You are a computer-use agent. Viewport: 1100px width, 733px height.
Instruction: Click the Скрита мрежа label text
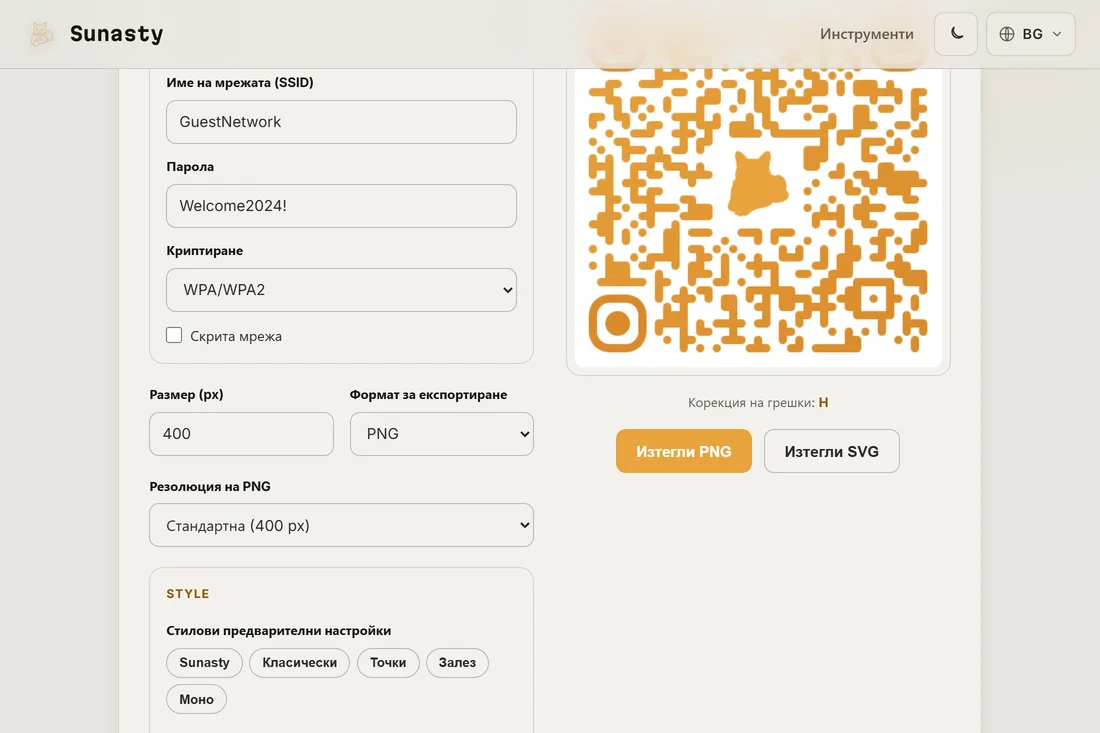tap(236, 337)
